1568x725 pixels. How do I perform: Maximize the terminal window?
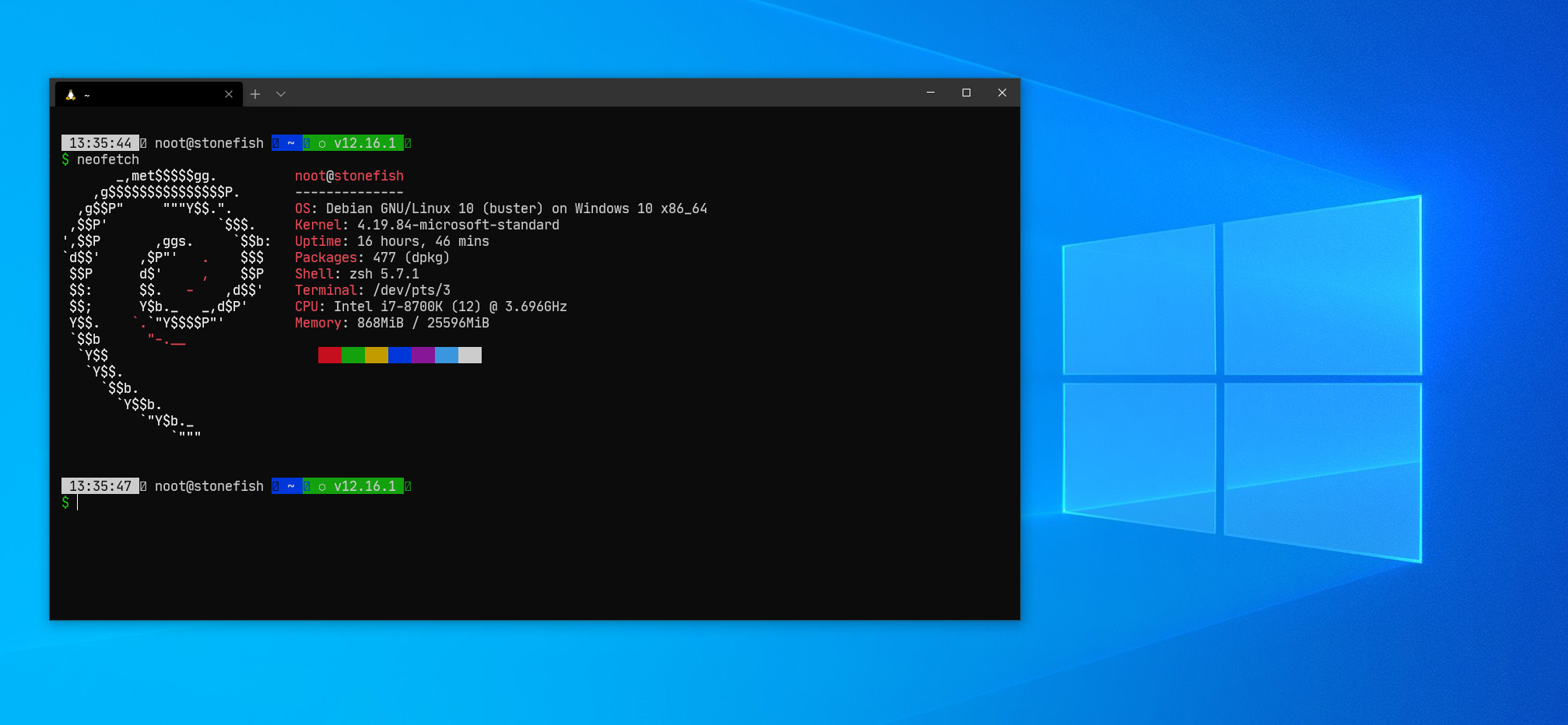966,93
